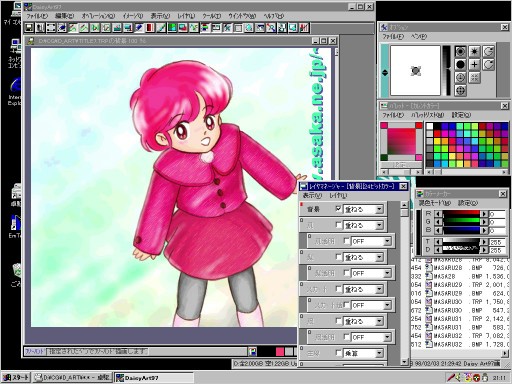Viewport: 512px width, 384px height.
Task: Toggle the 服 layer checkbox
Action: 338,321
